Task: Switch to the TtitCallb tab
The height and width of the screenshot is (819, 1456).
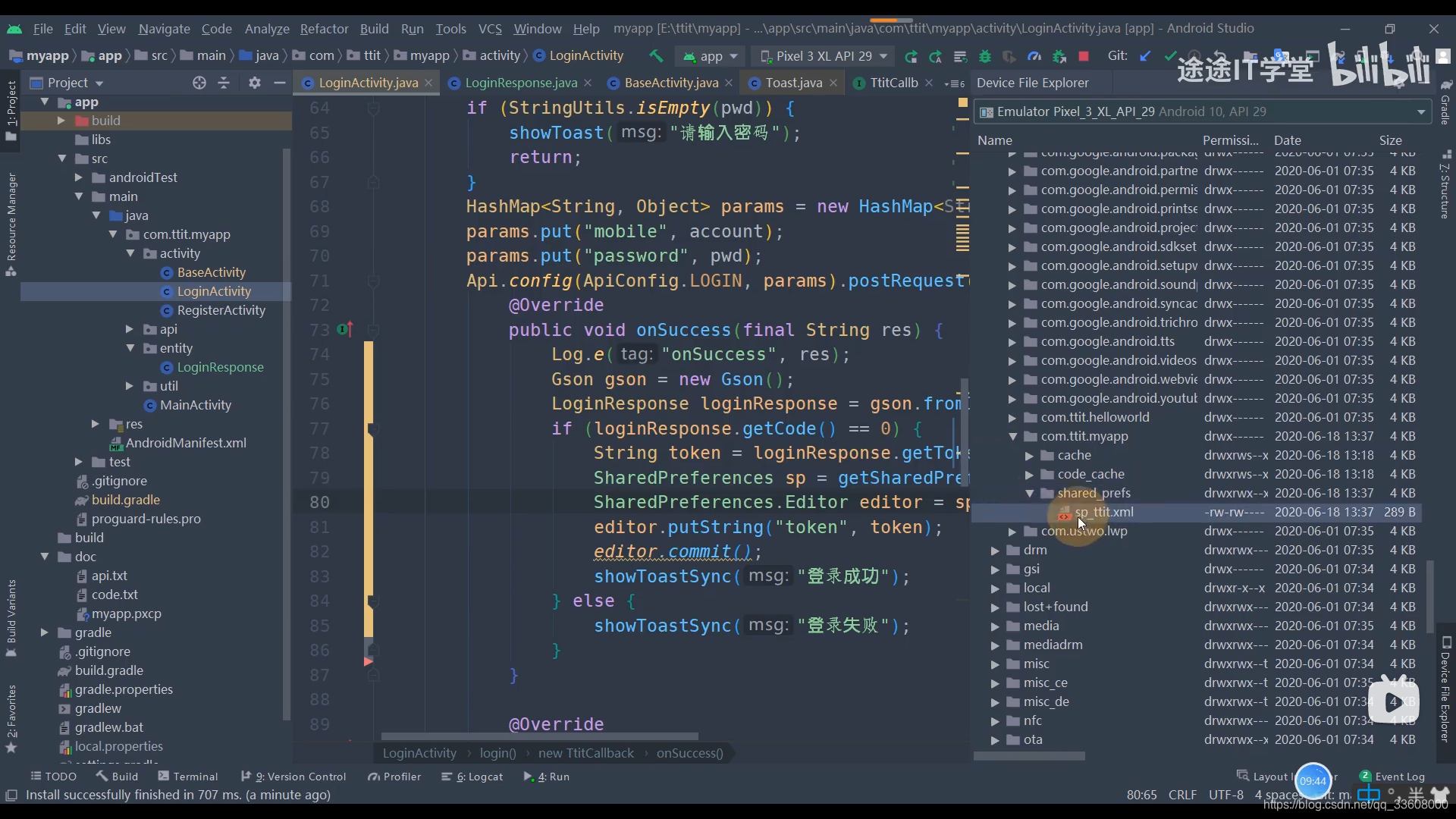Action: [893, 83]
